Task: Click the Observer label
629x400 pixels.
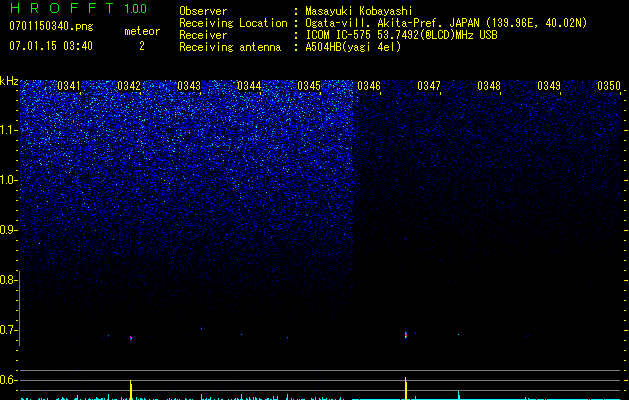Action: click(203, 11)
